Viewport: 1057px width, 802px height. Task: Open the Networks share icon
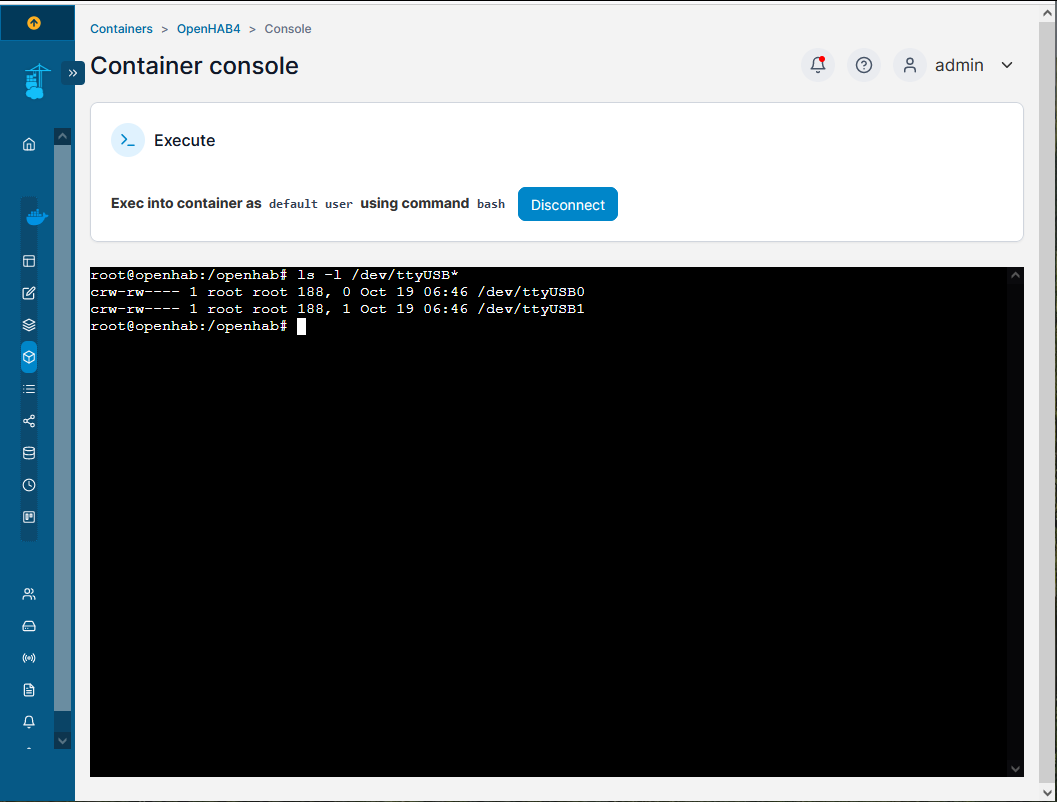click(29, 421)
